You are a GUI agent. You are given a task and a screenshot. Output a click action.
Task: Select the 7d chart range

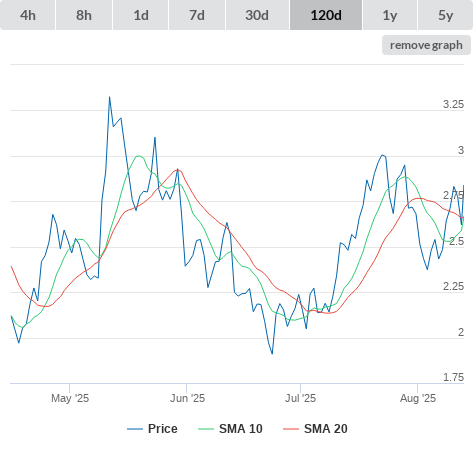point(197,15)
